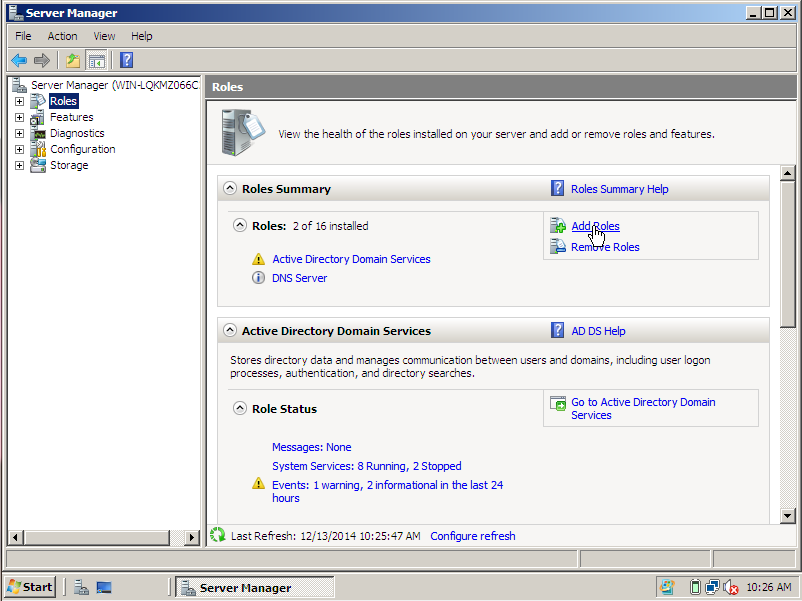Open Go to Active Directory Domain Services link
Image resolution: width=802 pixels, height=601 pixels.
[x=643, y=409]
